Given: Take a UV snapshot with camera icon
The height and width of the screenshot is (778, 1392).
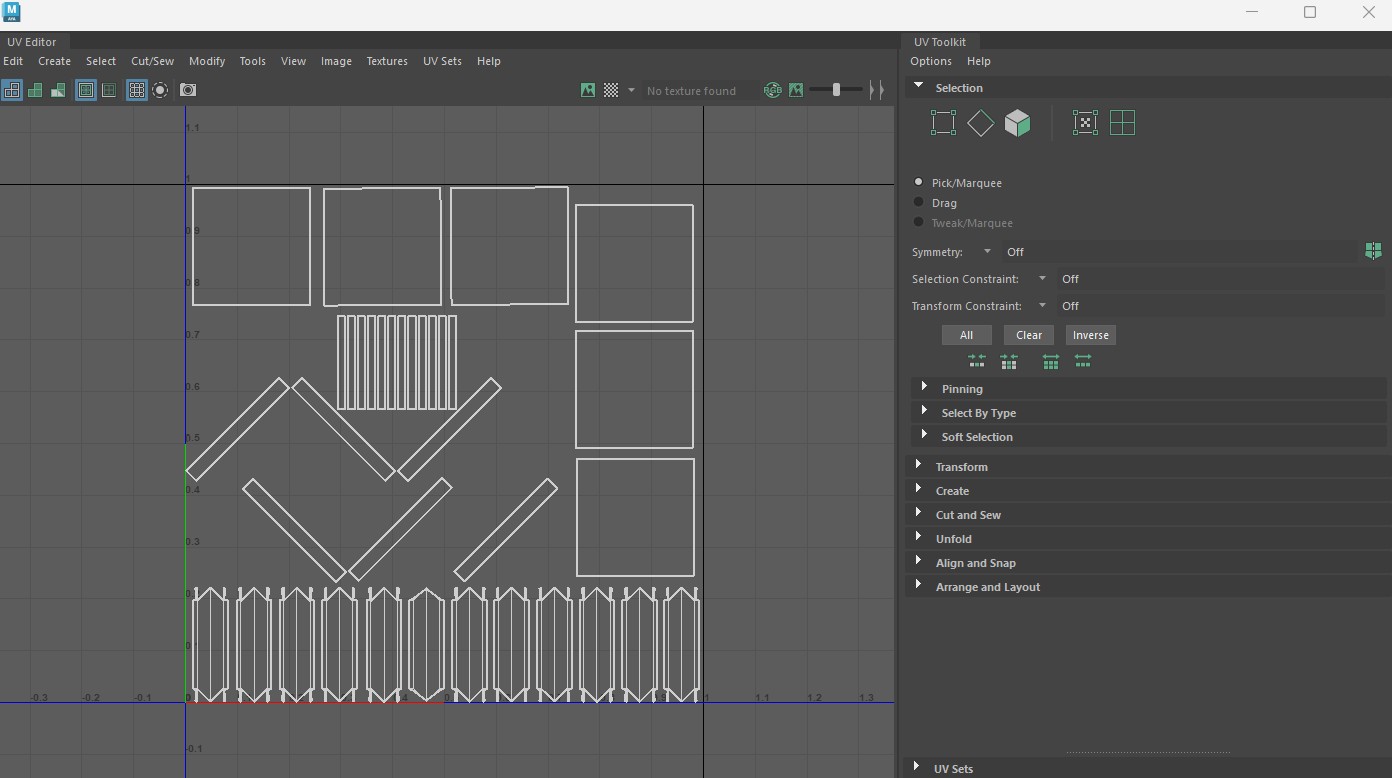Looking at the screenshot, I should (x=188, y=90).
